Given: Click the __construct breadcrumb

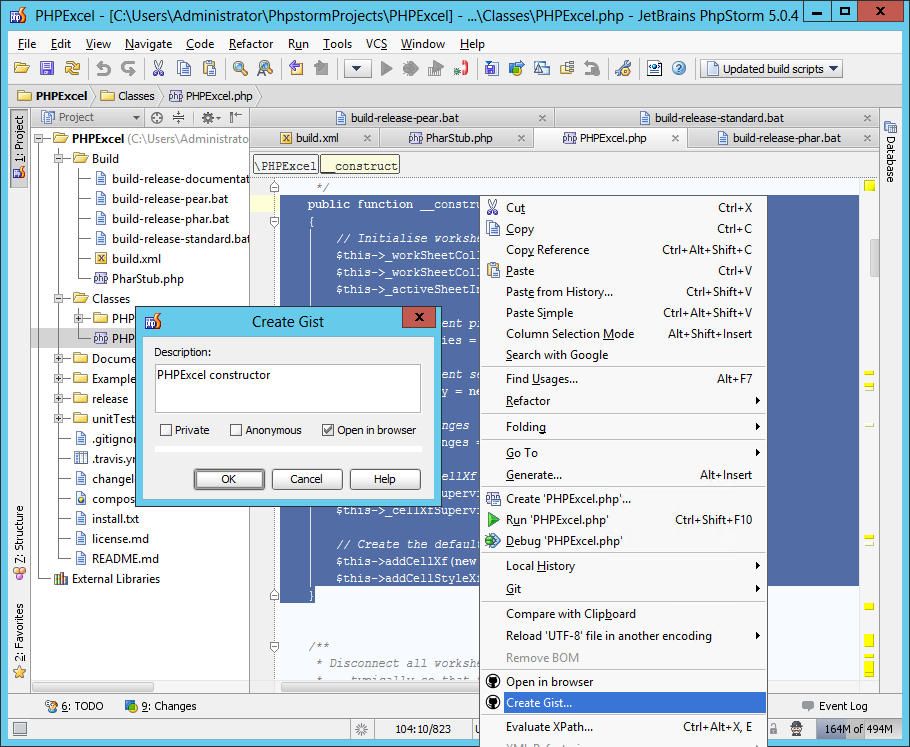Looking at the screenshot, I should pos(360,165).
